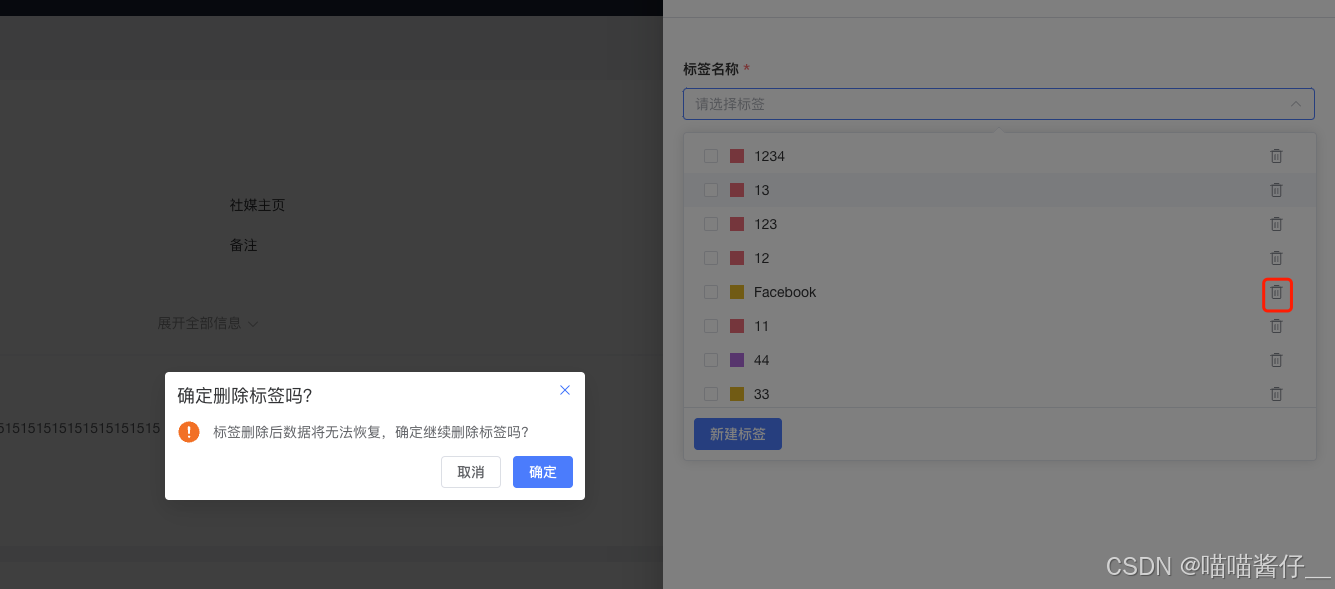Cancel the delete dialog with 取消
Screen dimensions: 1335x589
pyautogui.click(x=470, y=472)
